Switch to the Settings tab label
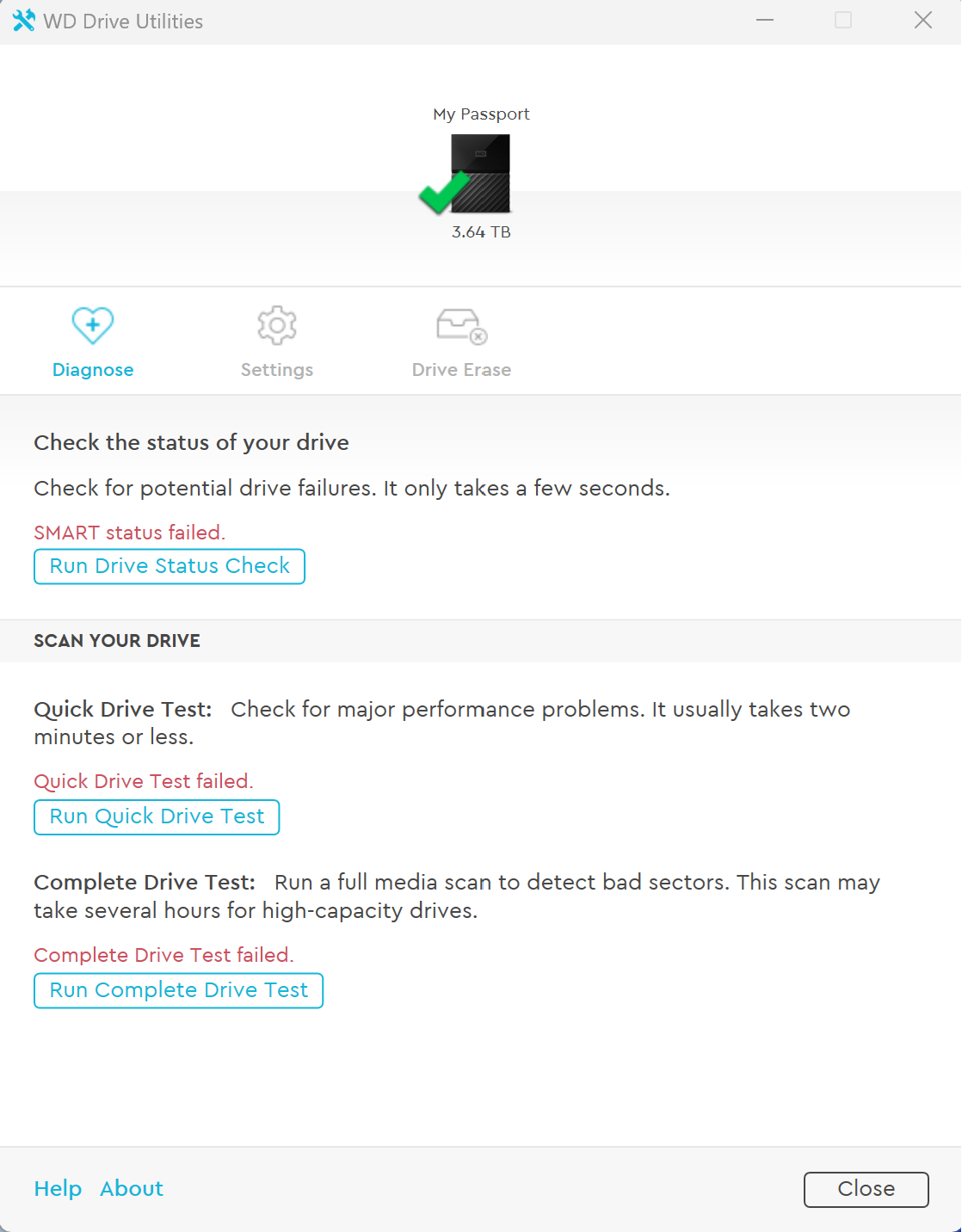Screen dimensions: 962x1232 (x=277, y=370)
